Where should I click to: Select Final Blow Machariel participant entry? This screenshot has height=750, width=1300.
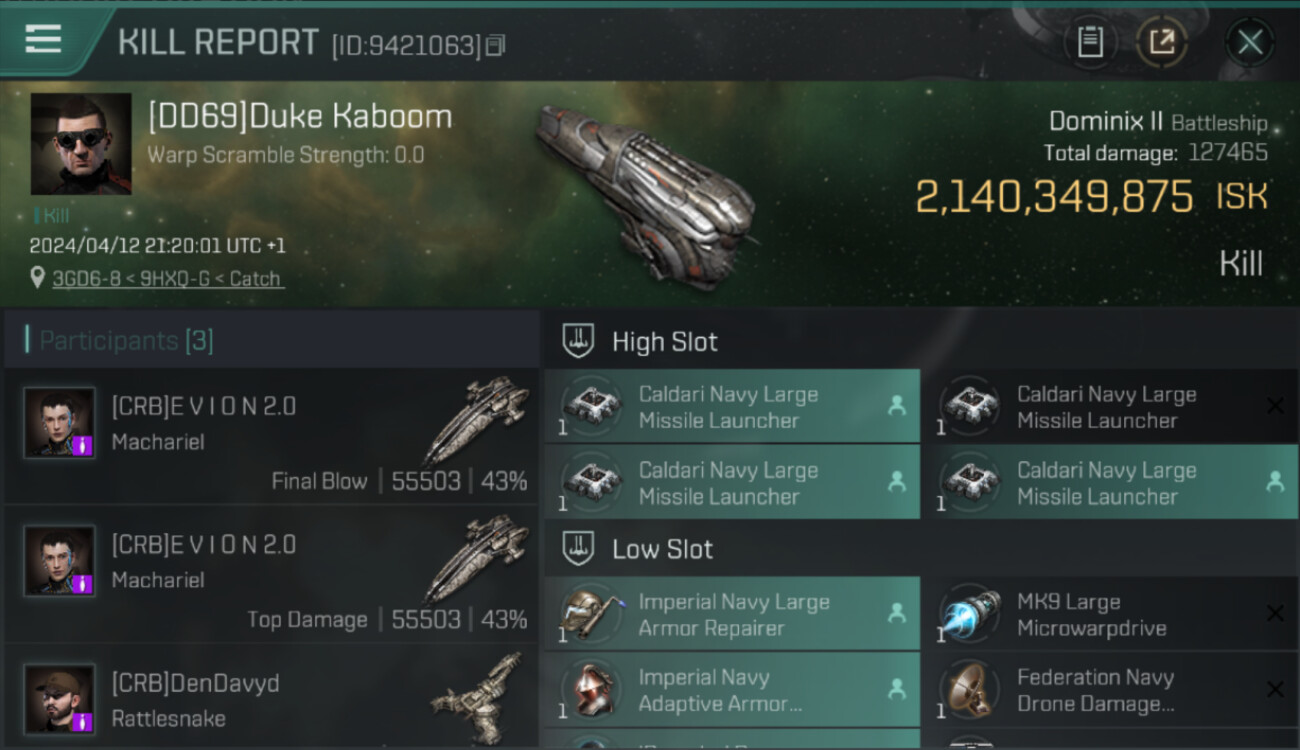(272, 437)
